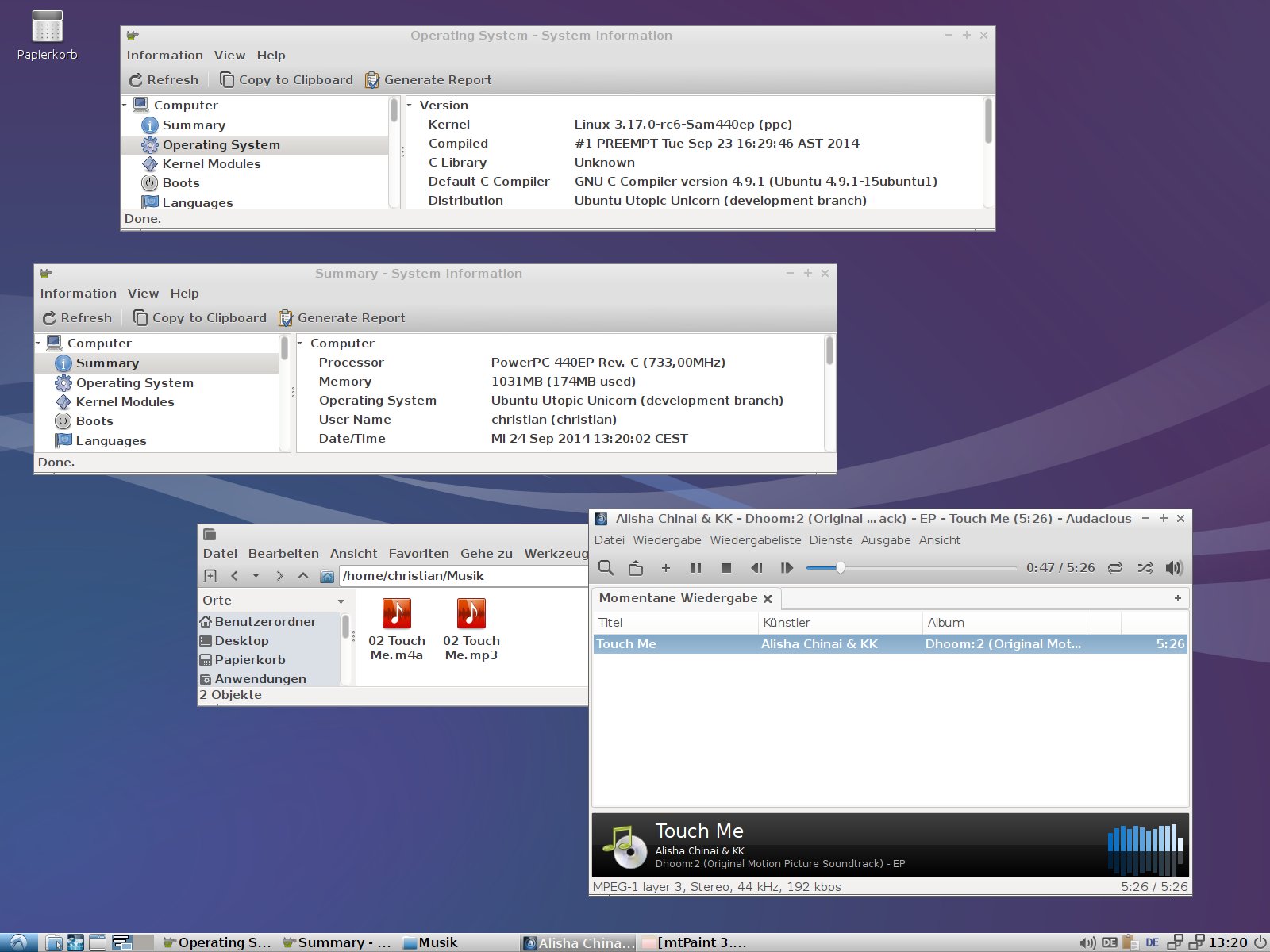Click Copy to Clipboard in Operating System window
The width and height of the screenshot is (1270, 952).
coord(287,80)
